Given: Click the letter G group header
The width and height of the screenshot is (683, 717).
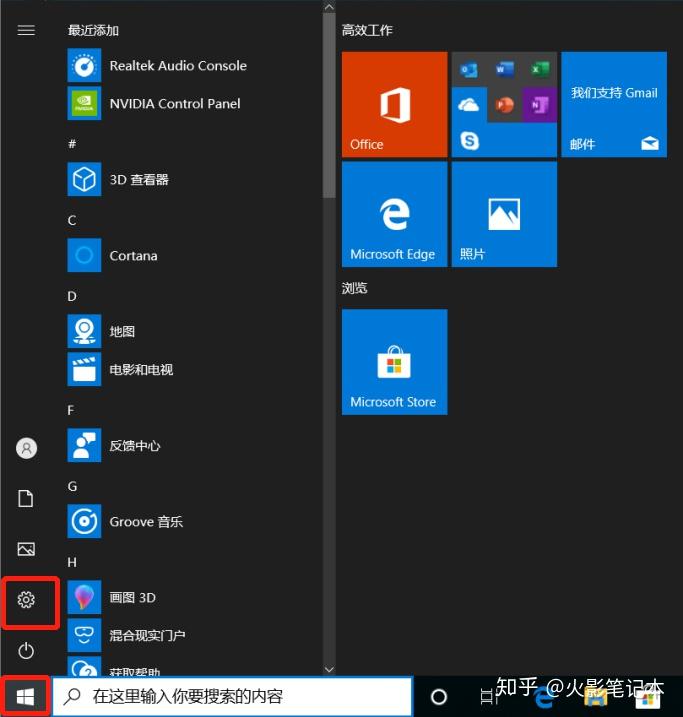Looking at the screenshot, I should (x=72, y=486).
